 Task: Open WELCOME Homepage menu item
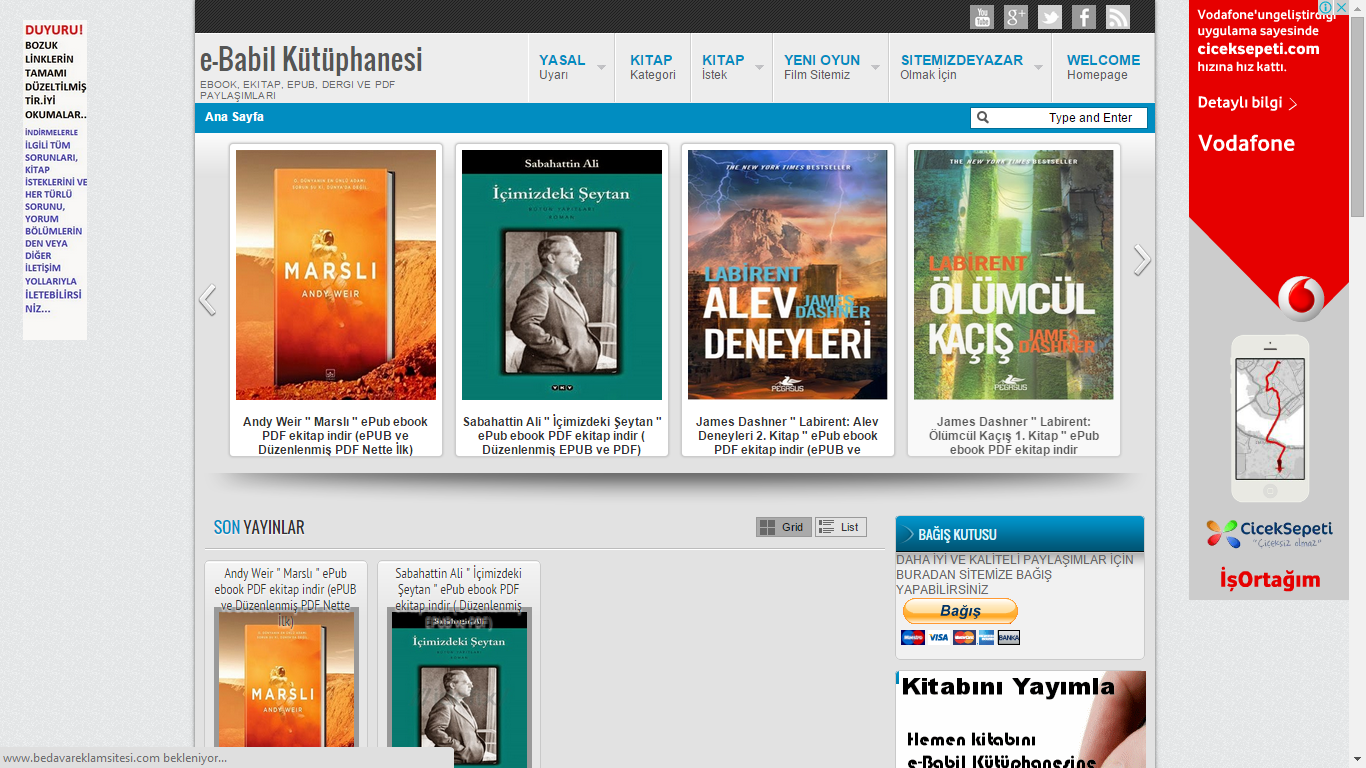[x=1103, y=67]
